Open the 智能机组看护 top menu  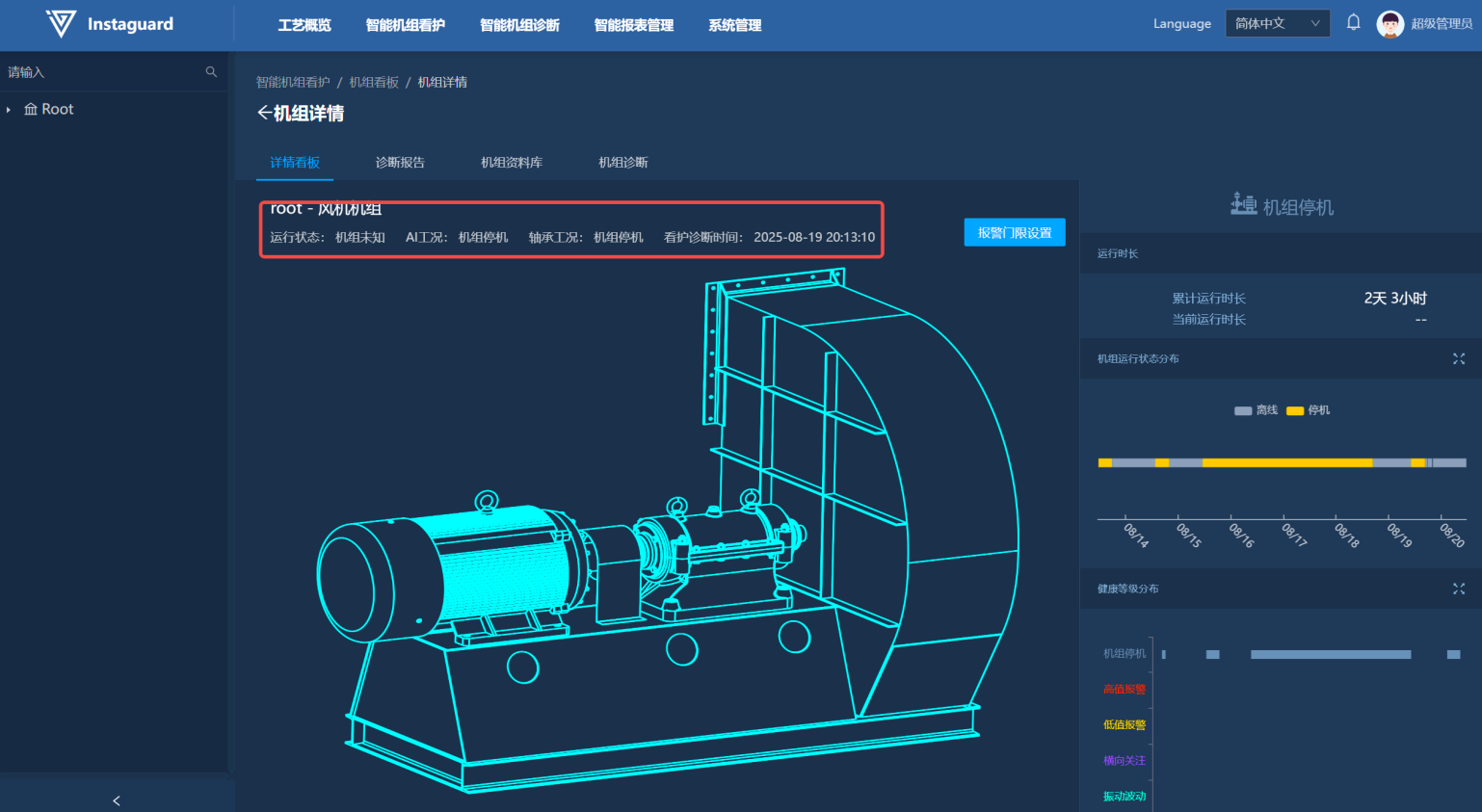click(x=405, y=25)
